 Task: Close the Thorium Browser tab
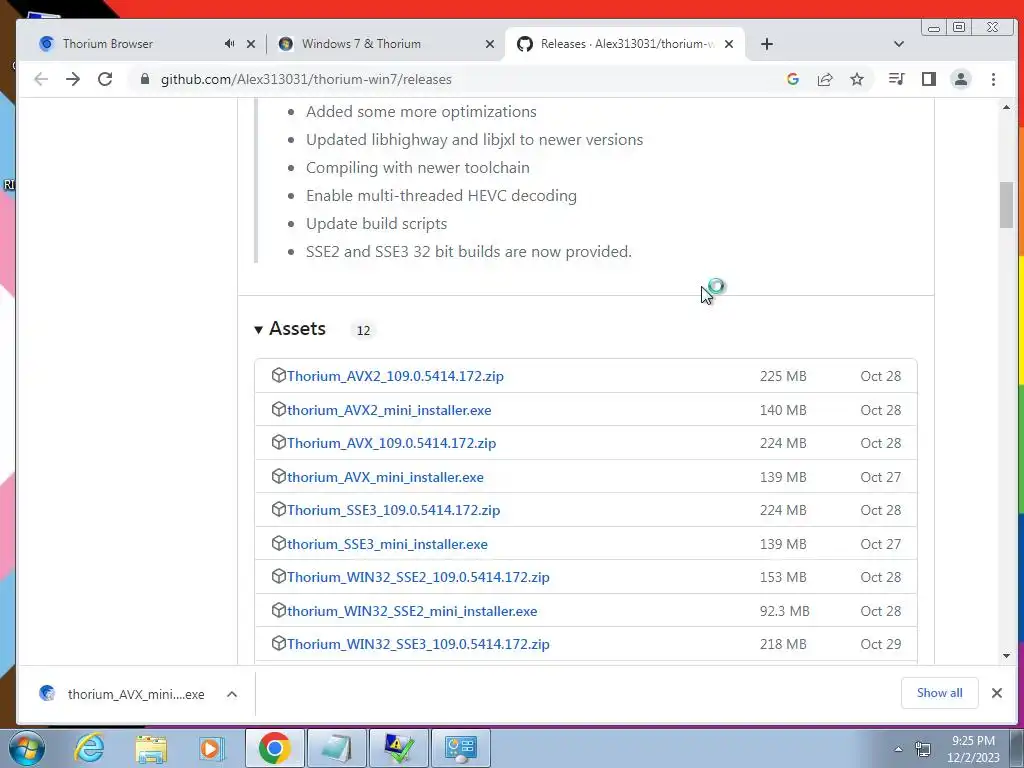251,44
